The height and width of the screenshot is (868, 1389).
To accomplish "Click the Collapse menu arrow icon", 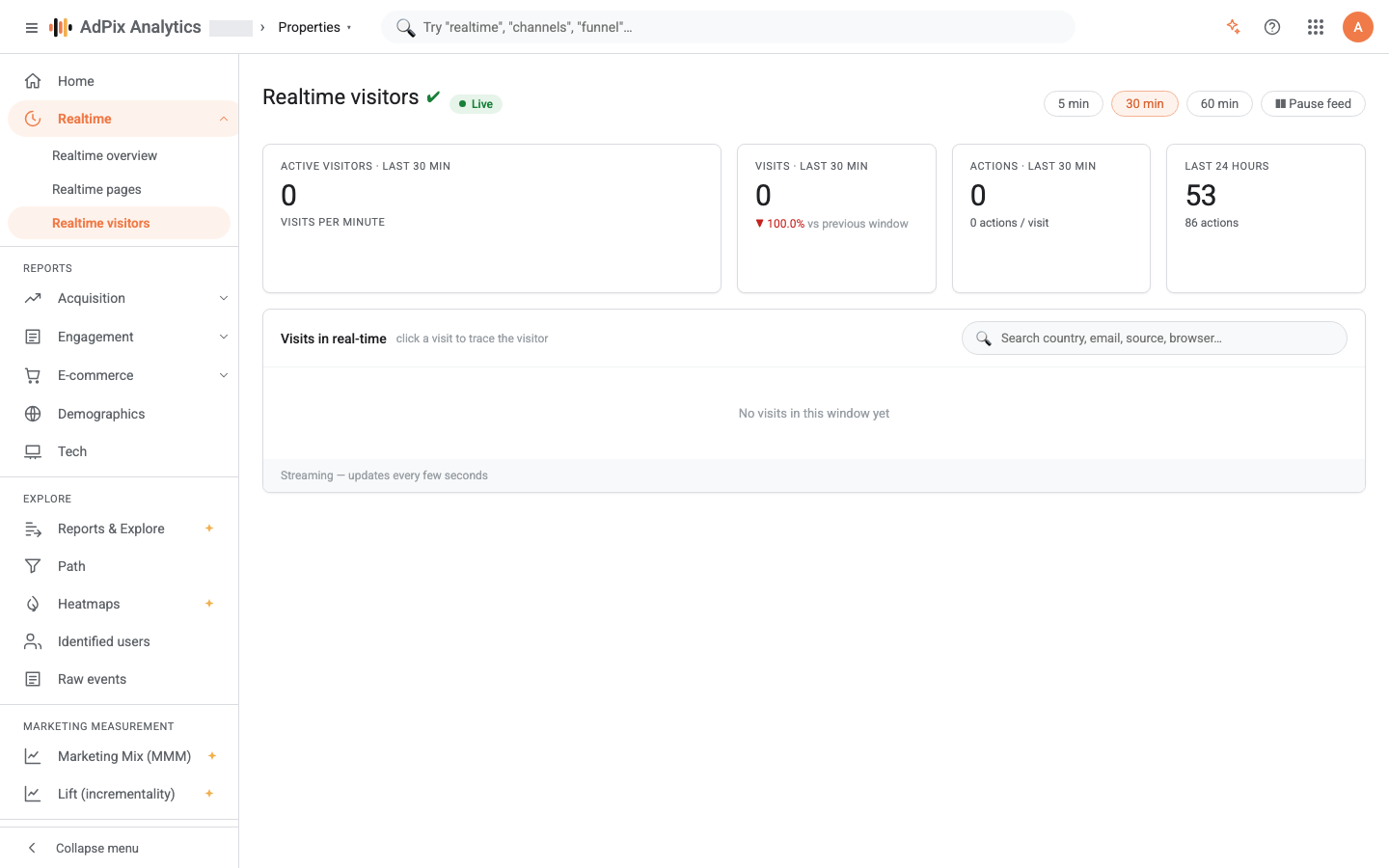I will pyautogui.click(x=32, y=848).
